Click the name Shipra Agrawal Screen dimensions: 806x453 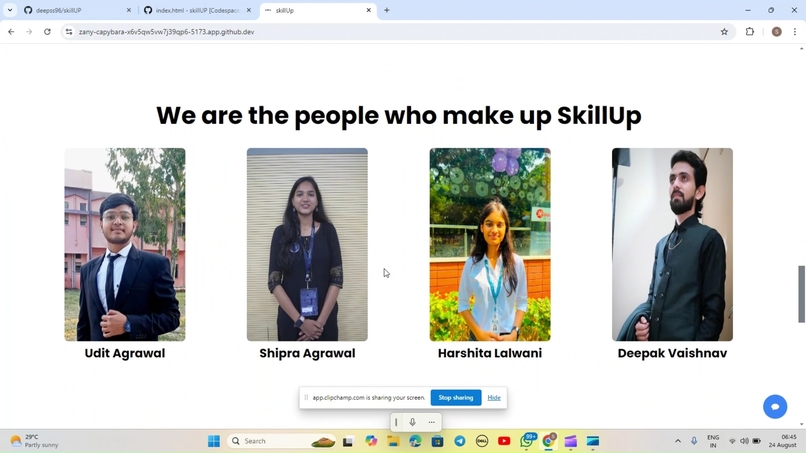[307, 353]
